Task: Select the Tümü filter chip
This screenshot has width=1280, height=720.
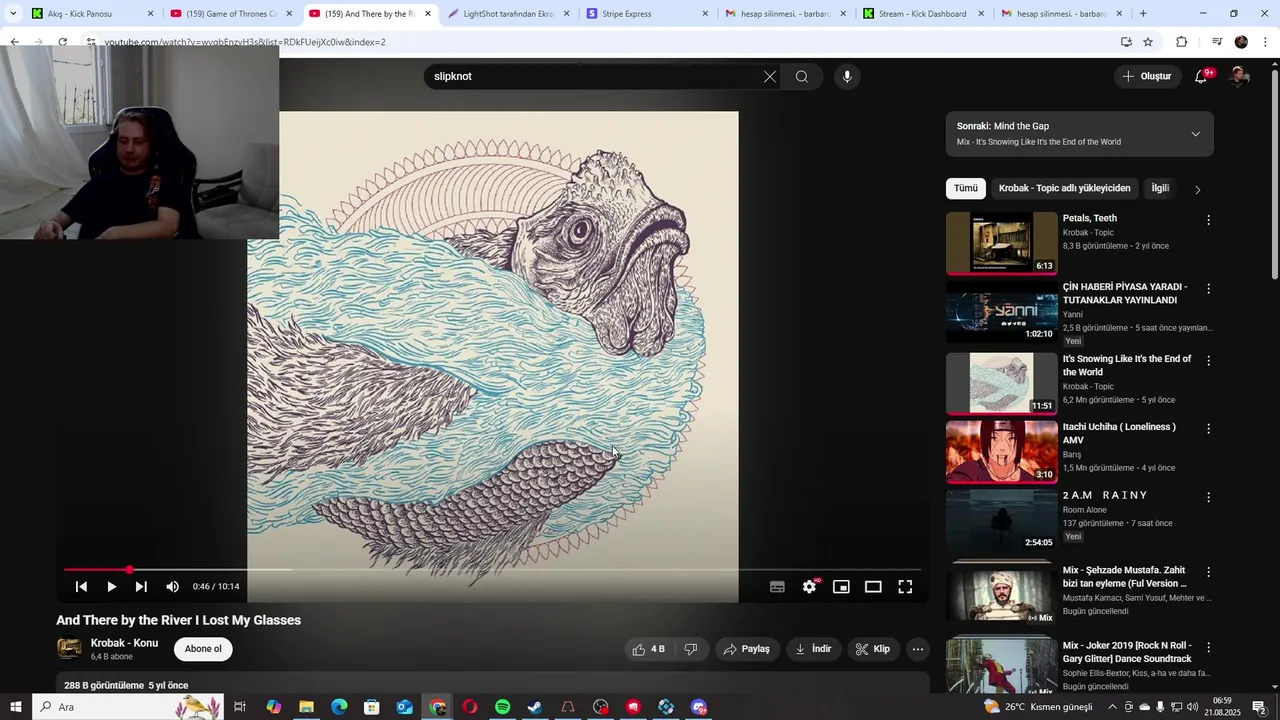Action: click(x=966, y=188)
